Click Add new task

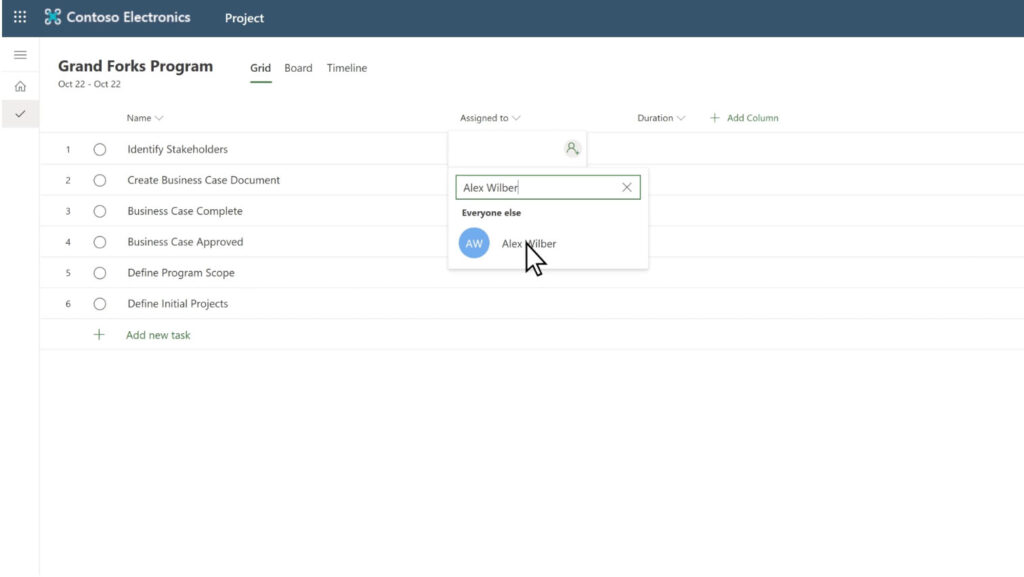point(158,335)
